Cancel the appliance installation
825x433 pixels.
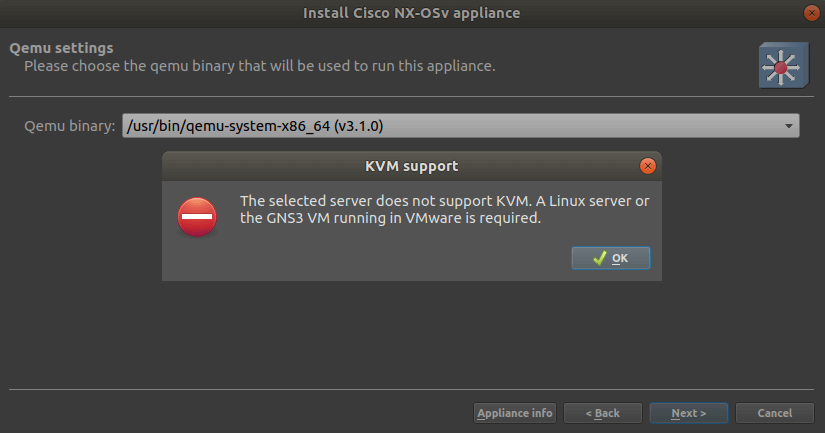point(774,413)
